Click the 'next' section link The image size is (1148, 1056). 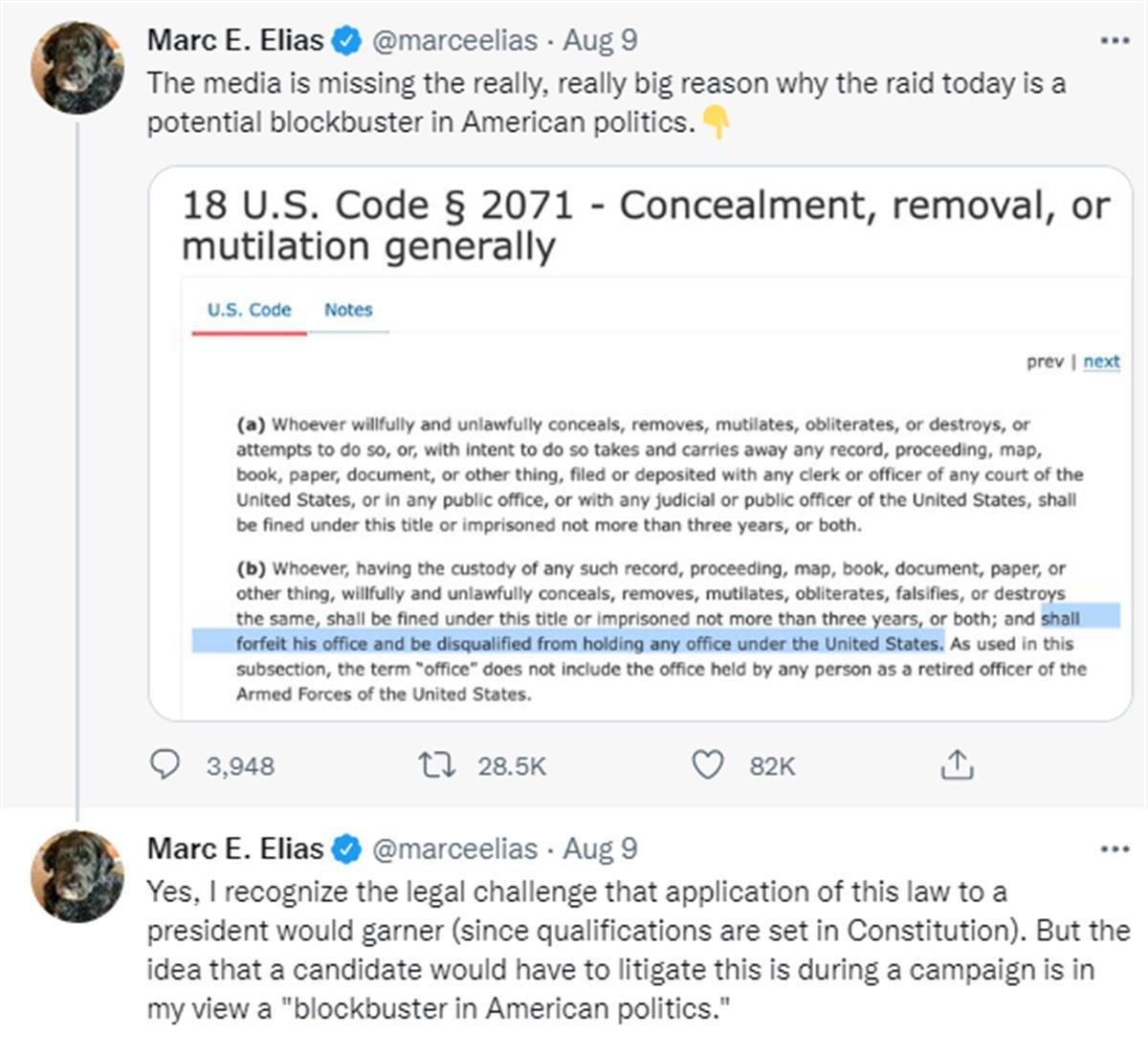click(1101, 362)
